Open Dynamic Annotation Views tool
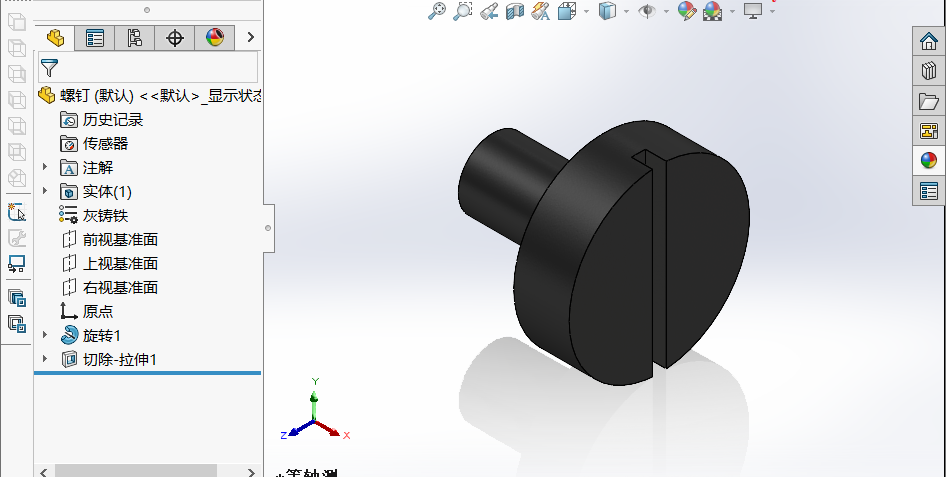 pos(541,11)
